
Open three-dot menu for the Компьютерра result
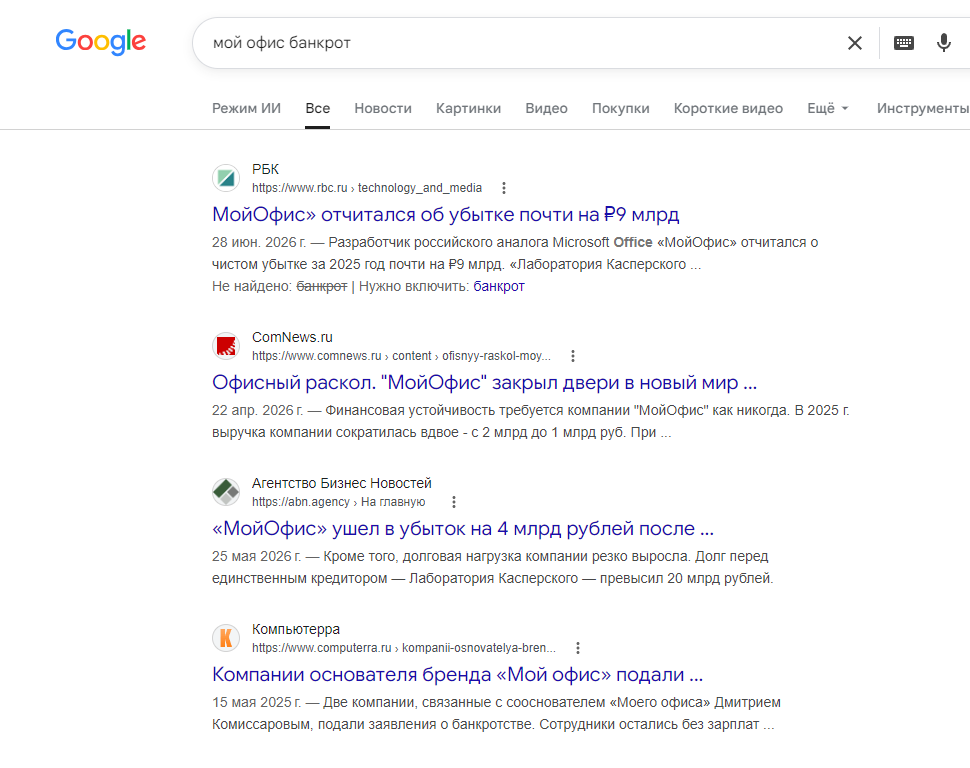coord(578,649)
